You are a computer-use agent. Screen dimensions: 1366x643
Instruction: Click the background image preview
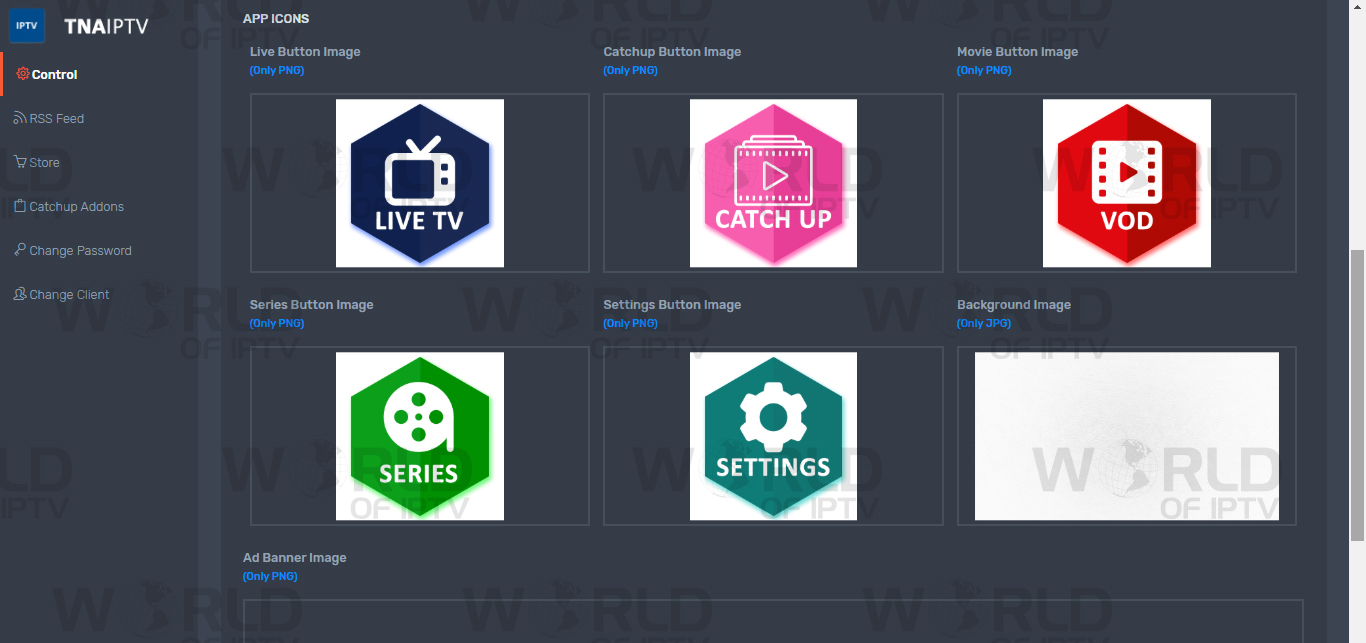point(1127,436)
